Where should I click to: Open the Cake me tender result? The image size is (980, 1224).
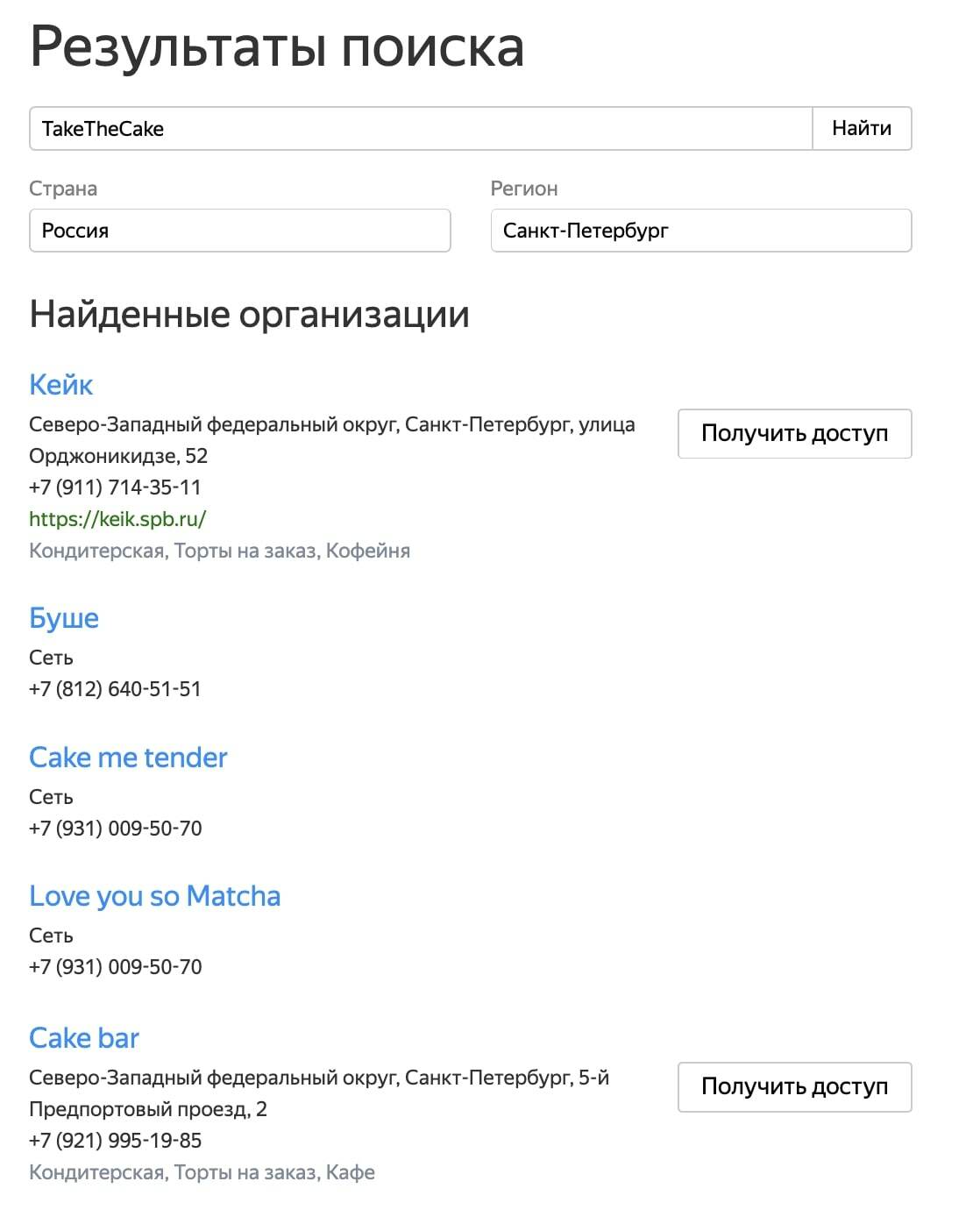pos(128,757)
